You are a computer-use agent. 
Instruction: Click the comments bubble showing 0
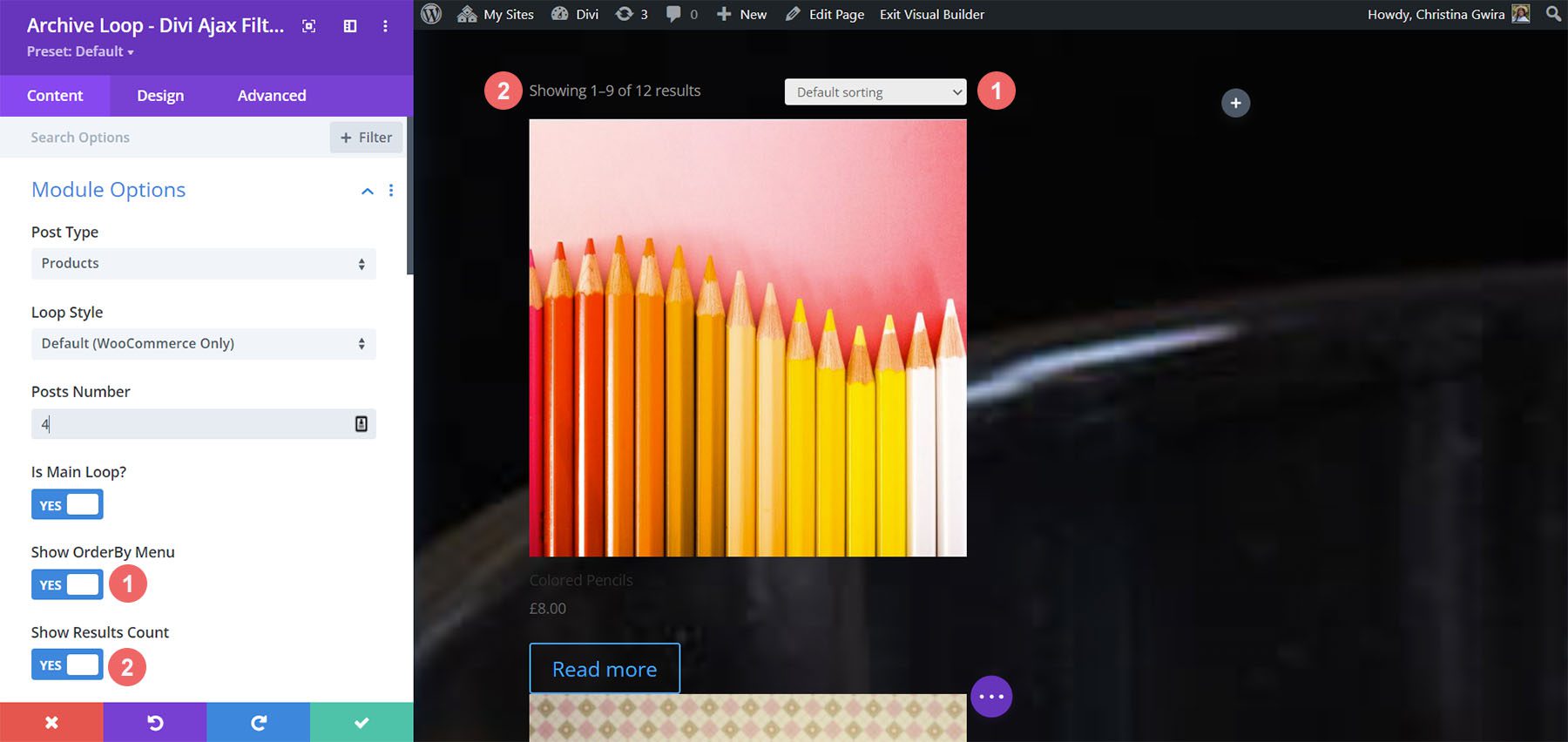[x=682, y=14]
